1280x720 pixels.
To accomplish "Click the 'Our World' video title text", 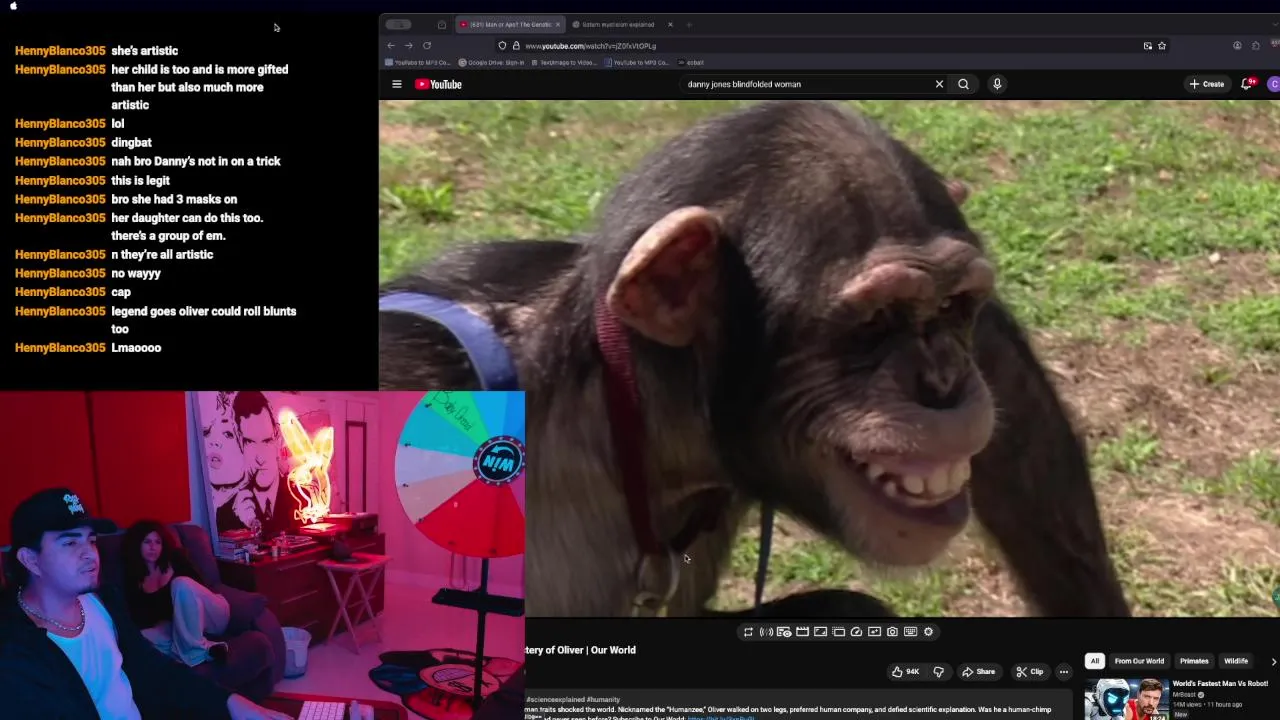I will pyautogui.click(x=613, y=650).
